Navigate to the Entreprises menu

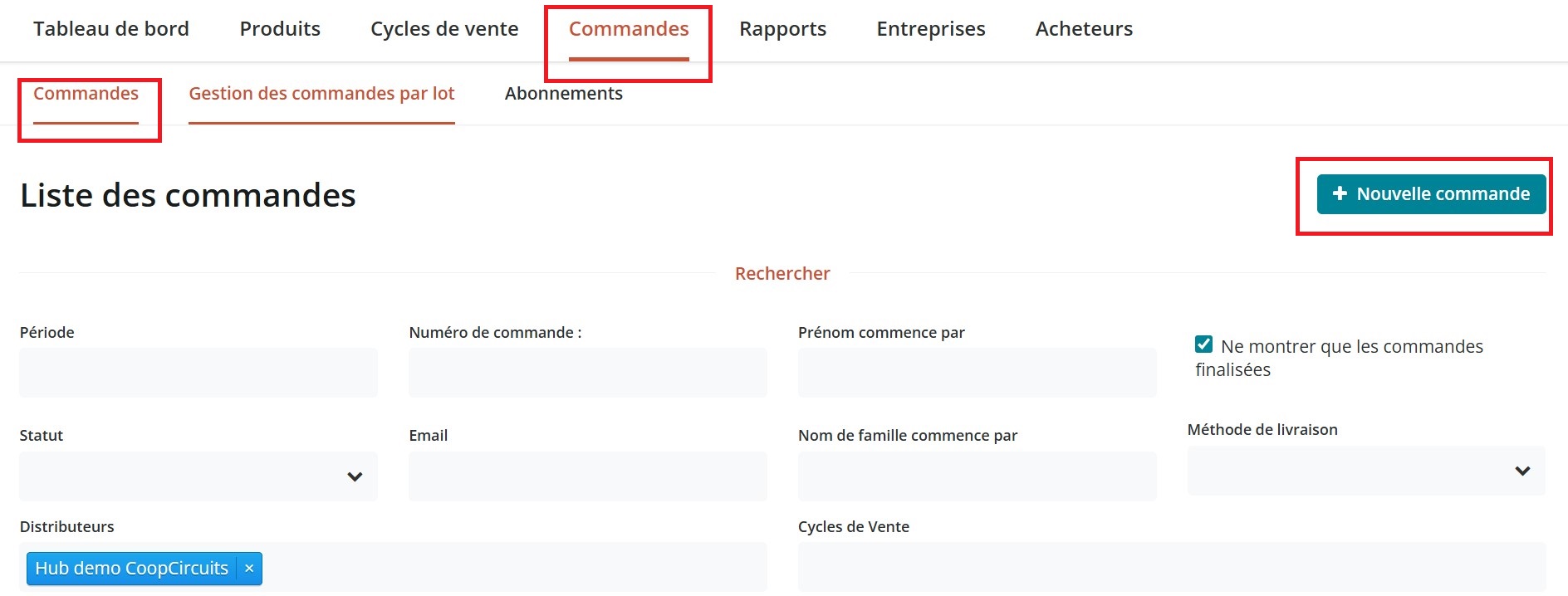pos(930,29)
